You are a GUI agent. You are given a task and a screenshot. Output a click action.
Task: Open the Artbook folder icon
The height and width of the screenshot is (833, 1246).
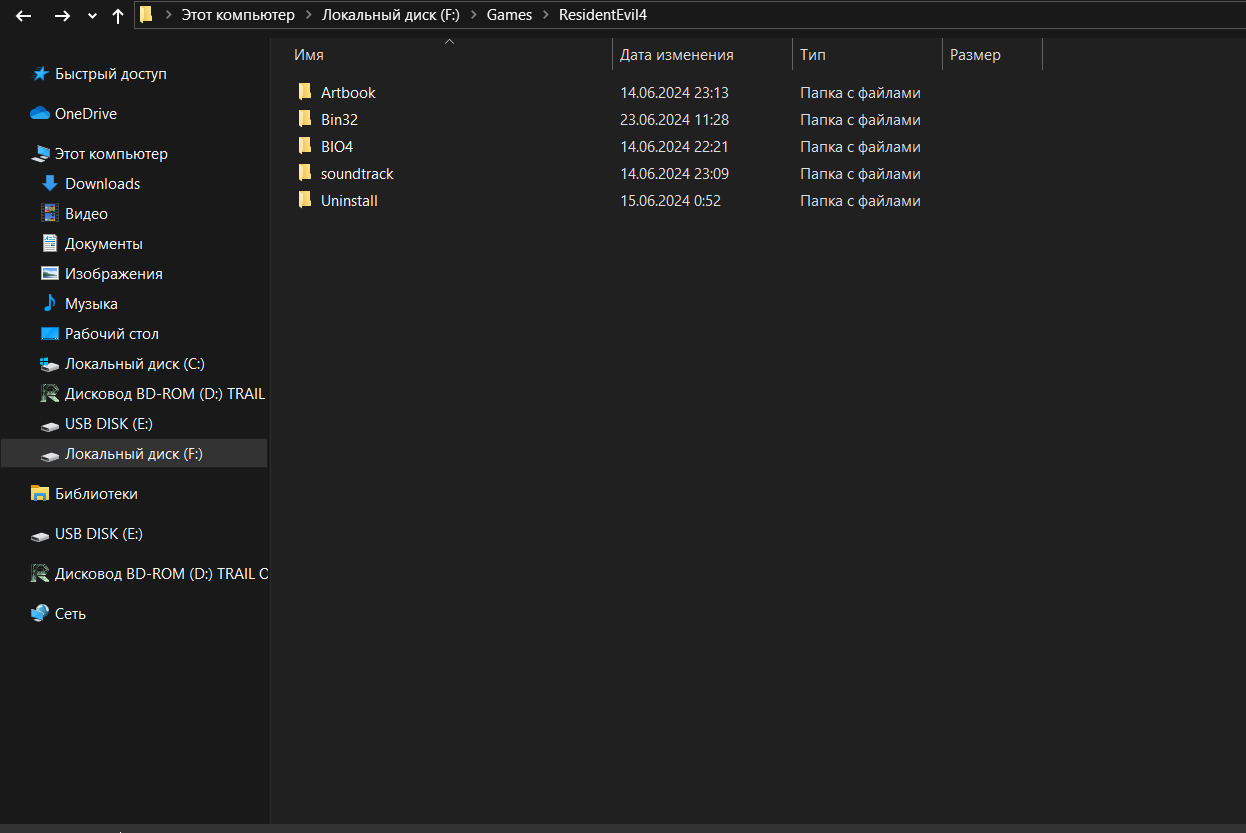point(305,92)
